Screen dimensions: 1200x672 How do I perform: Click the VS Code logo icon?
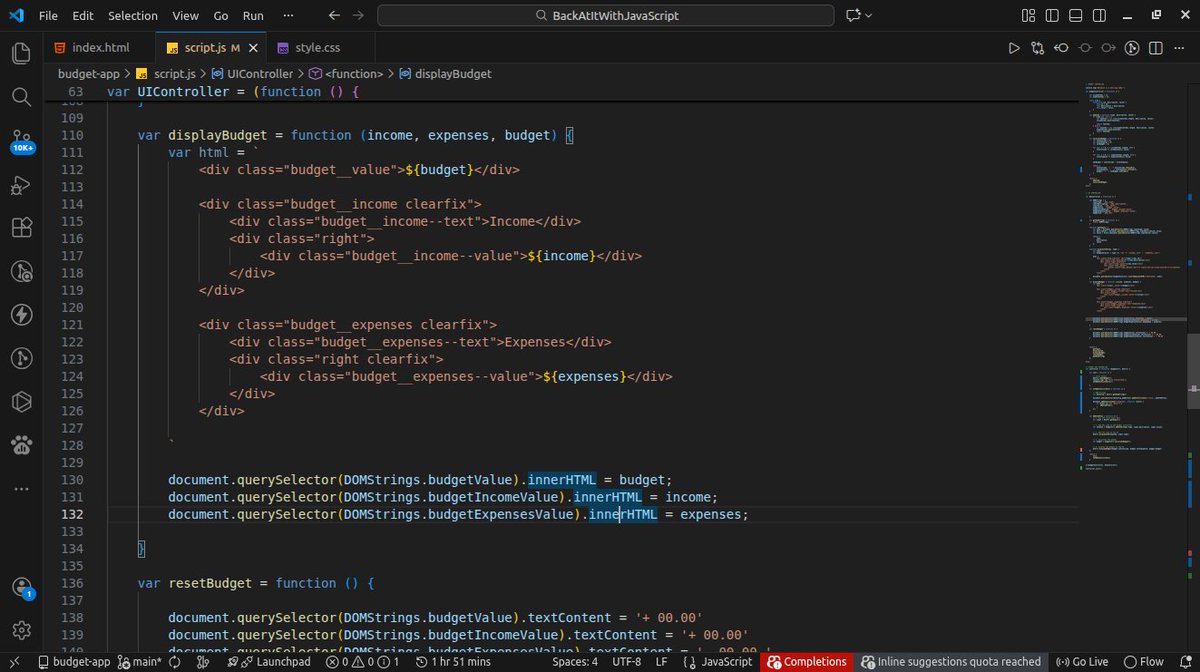coord(16,16)
